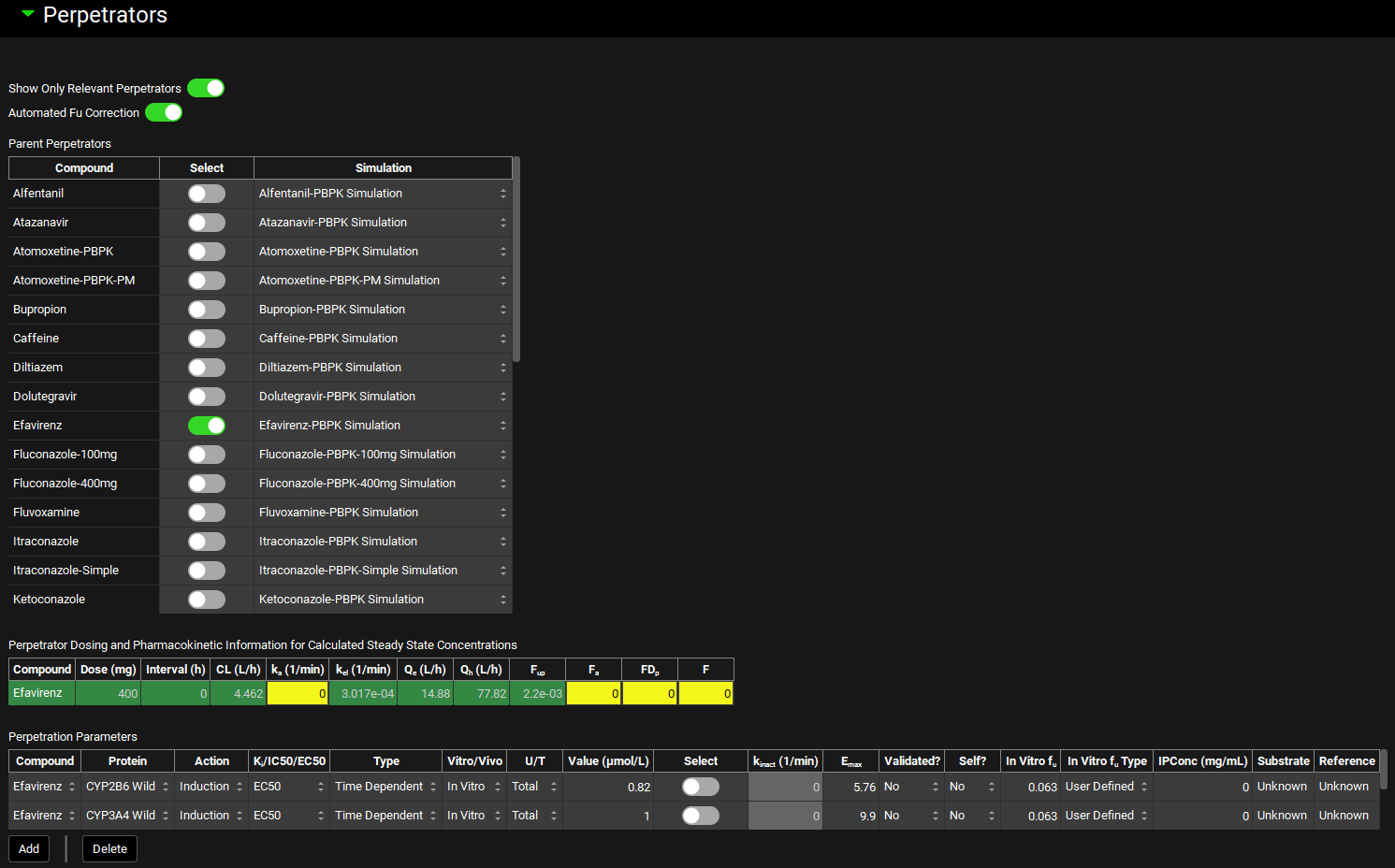
Task: Collapse the Perpetrators section arrow
Action: 27,14
